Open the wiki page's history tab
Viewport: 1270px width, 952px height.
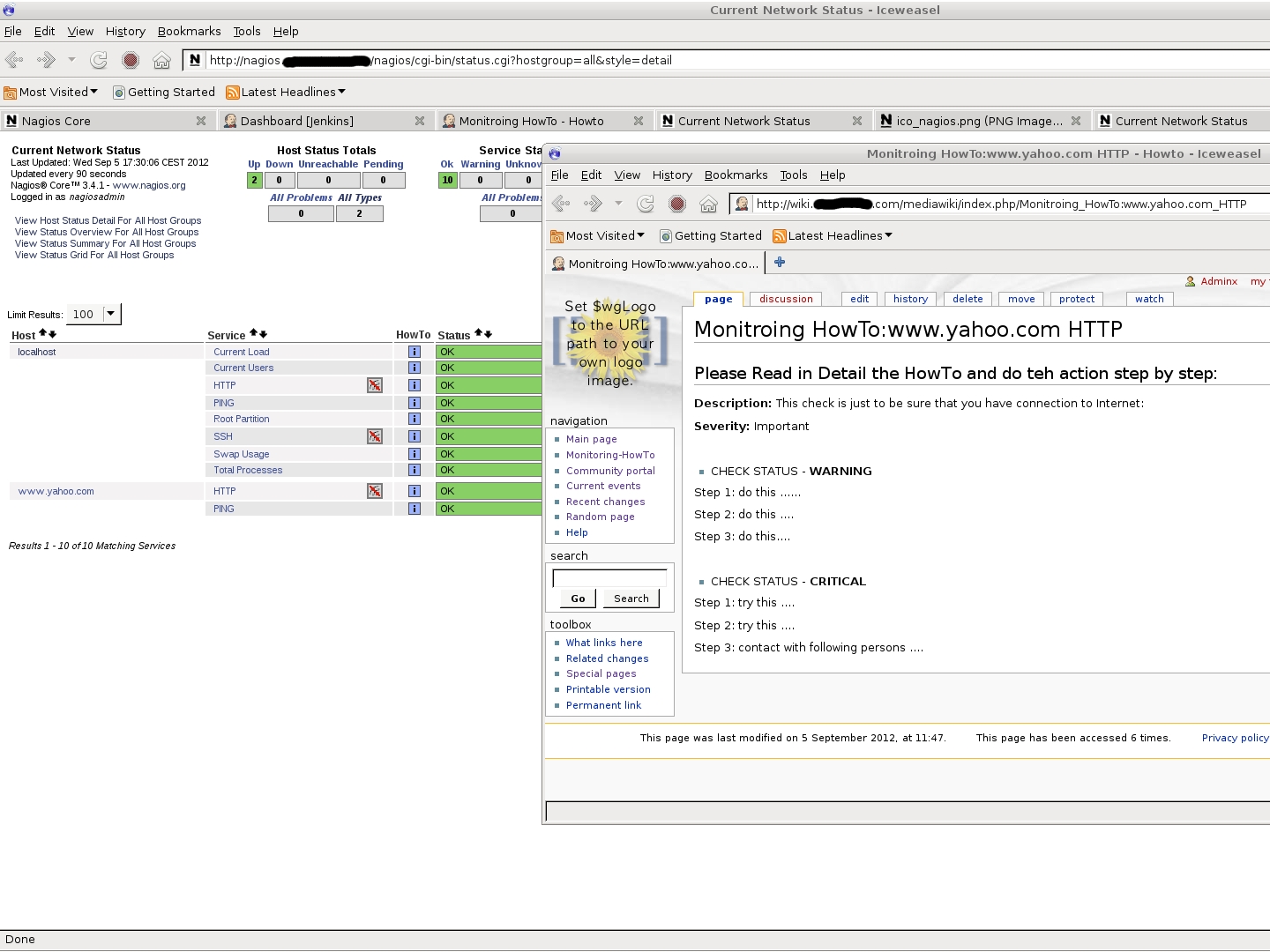click(x=910, y=299)
